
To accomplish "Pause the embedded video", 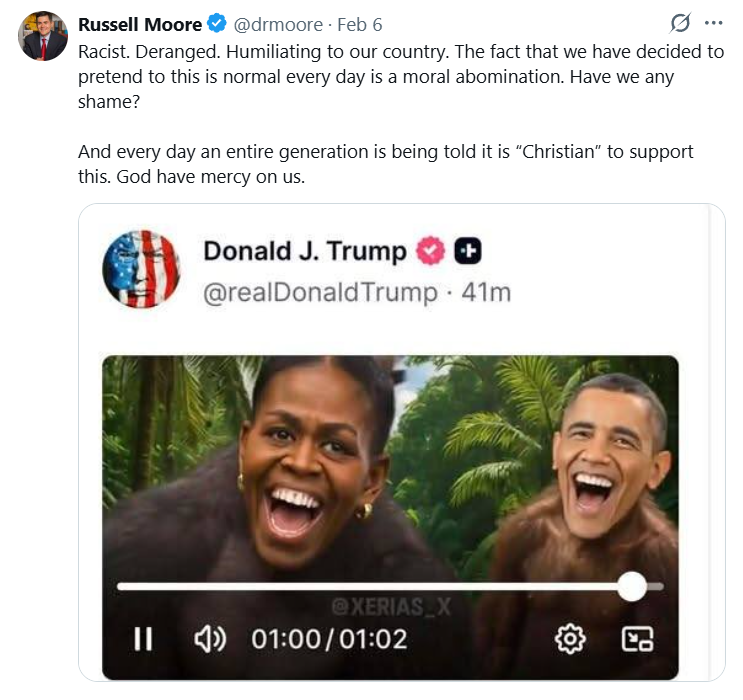I will click(x=143, y=639).
